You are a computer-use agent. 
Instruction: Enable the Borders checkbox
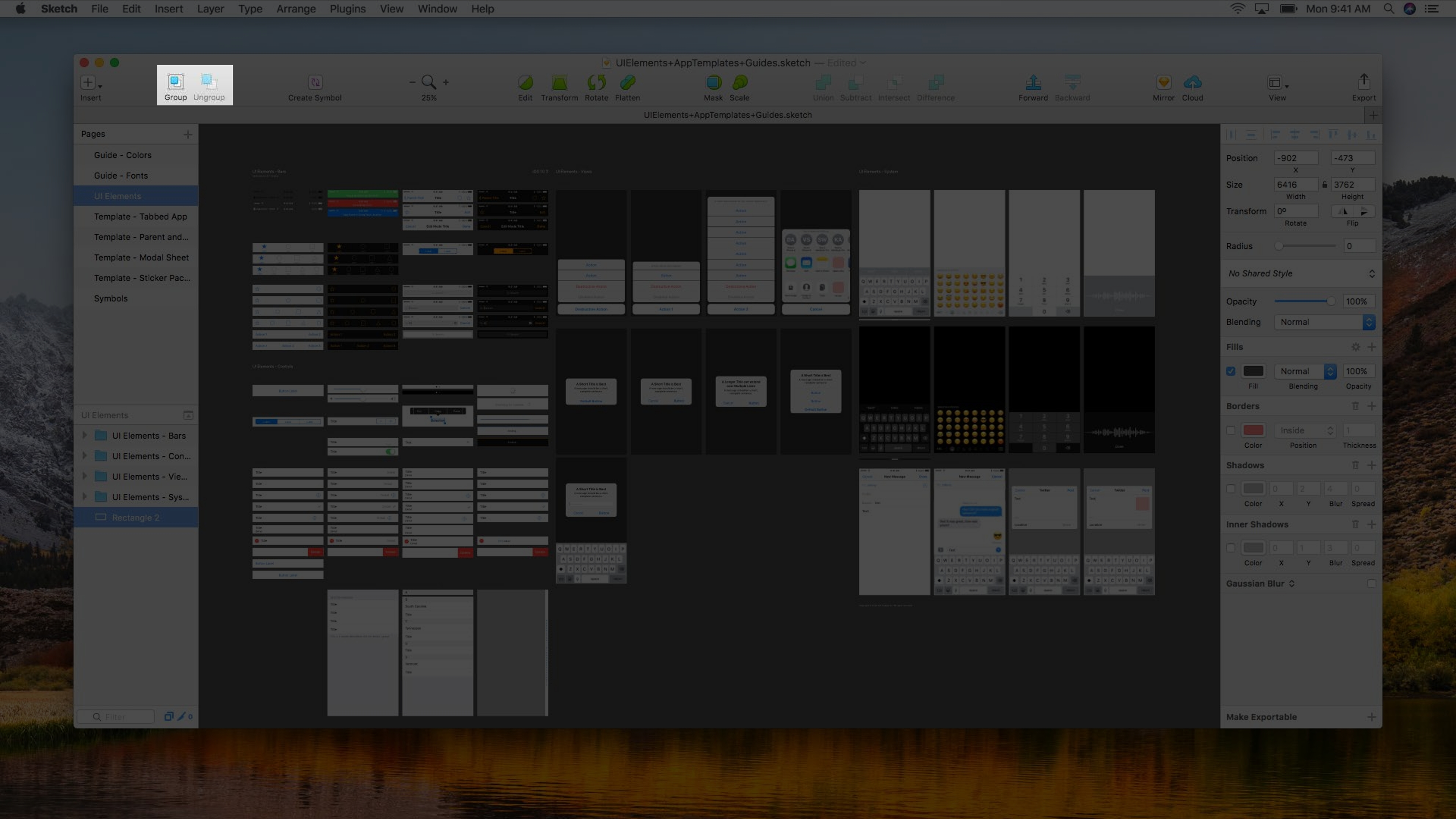[x=1230, y=430]
